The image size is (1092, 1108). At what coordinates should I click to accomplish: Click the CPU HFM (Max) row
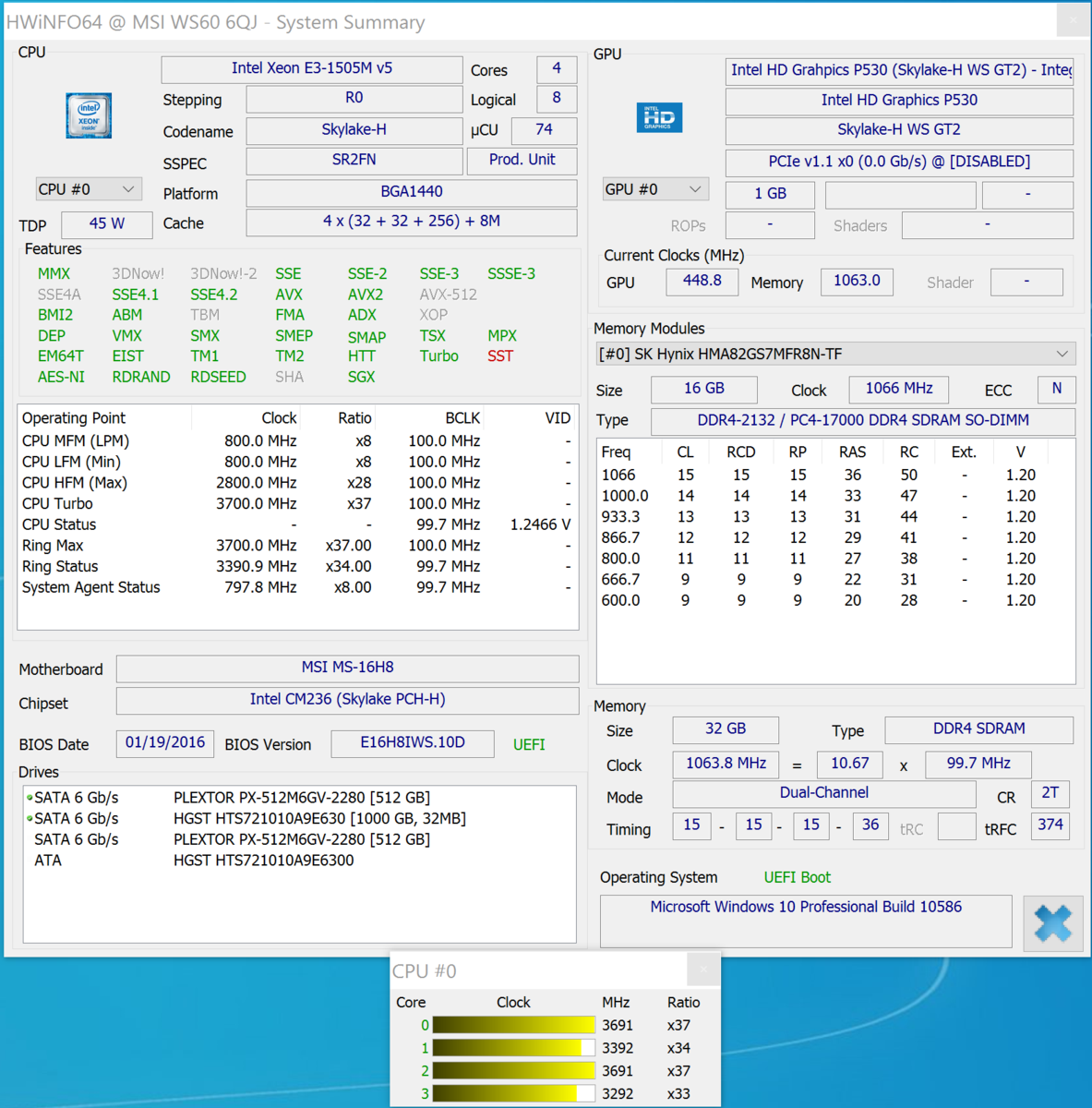point(296,482)
